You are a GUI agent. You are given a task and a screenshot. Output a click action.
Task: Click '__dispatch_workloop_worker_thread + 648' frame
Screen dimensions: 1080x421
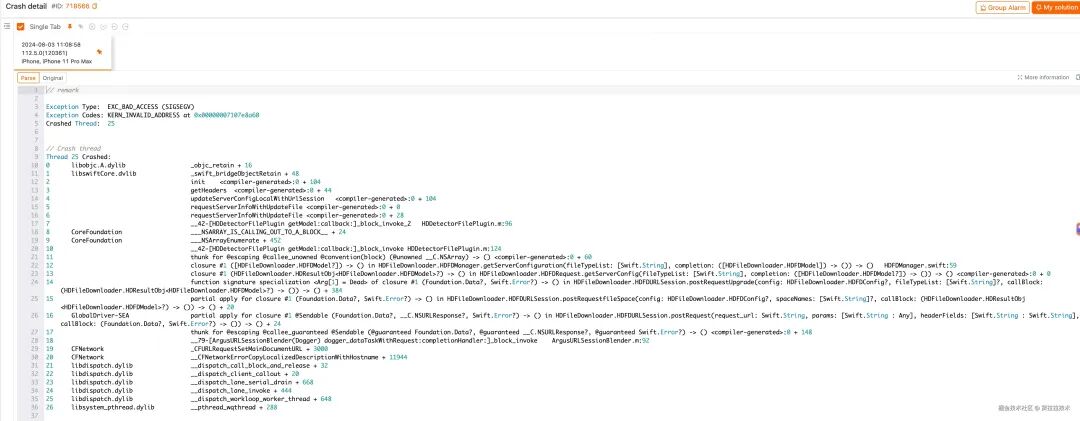(x=261, y=398)
